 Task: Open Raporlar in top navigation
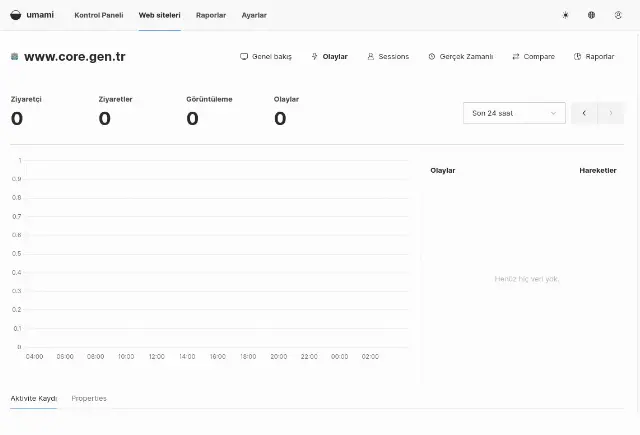click(x=211, y=15)
